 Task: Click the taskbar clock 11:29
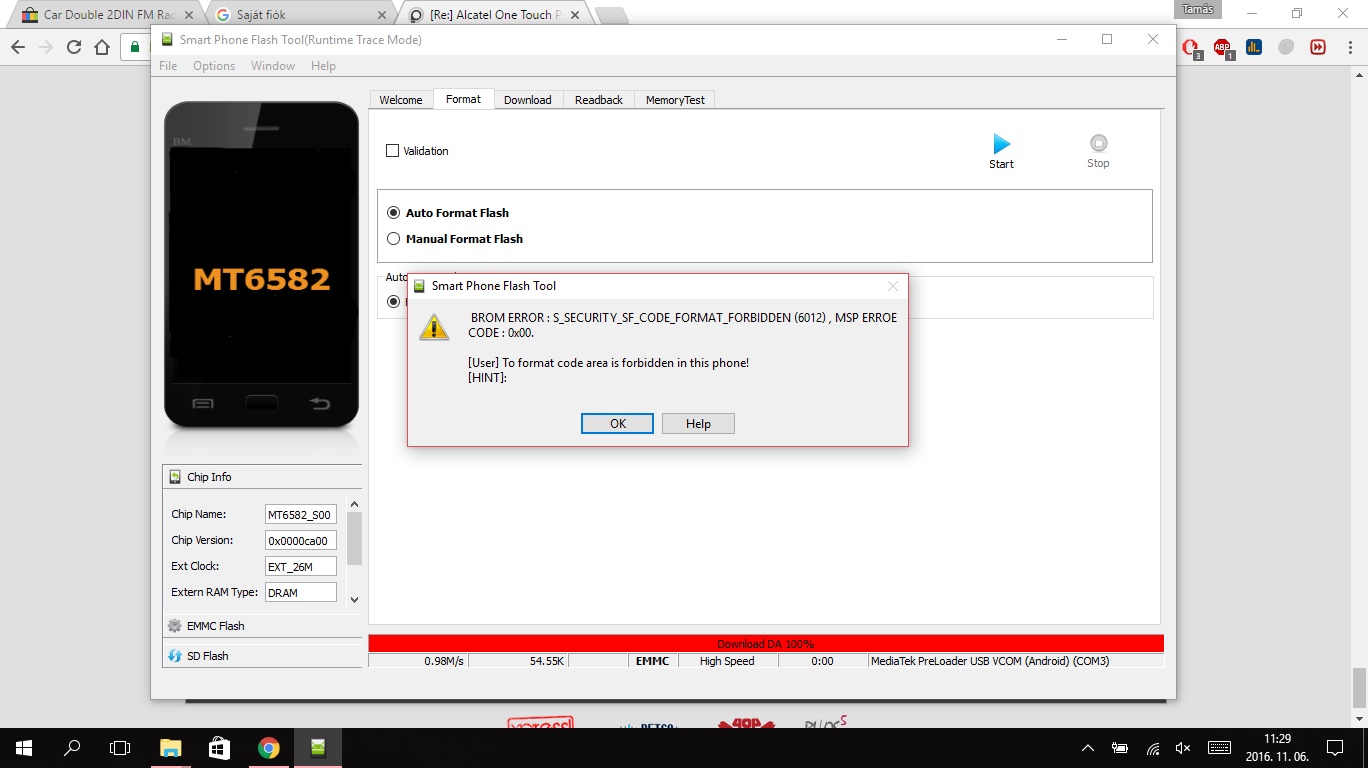1275,748
